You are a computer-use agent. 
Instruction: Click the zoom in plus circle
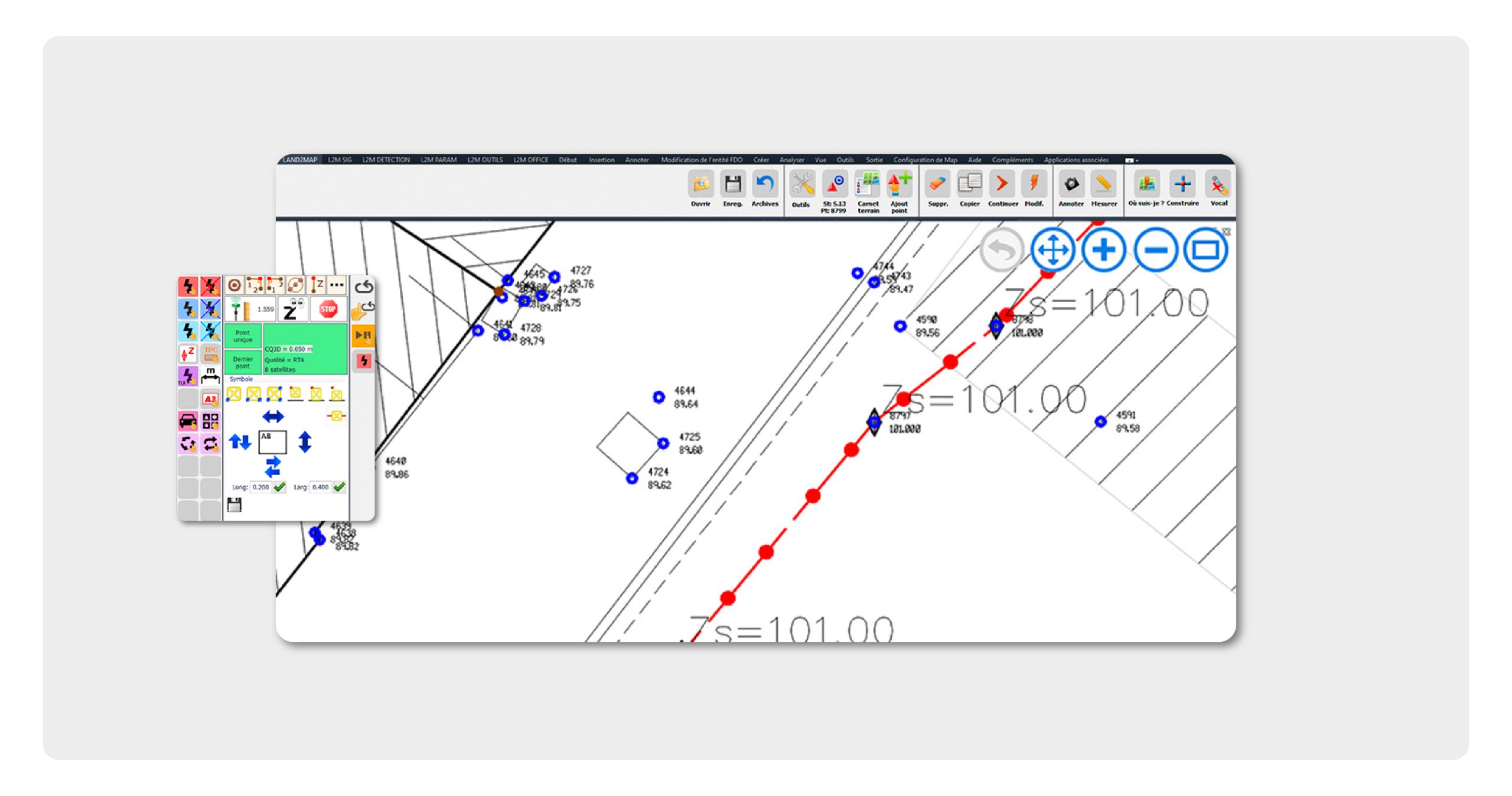(1103, 250)
